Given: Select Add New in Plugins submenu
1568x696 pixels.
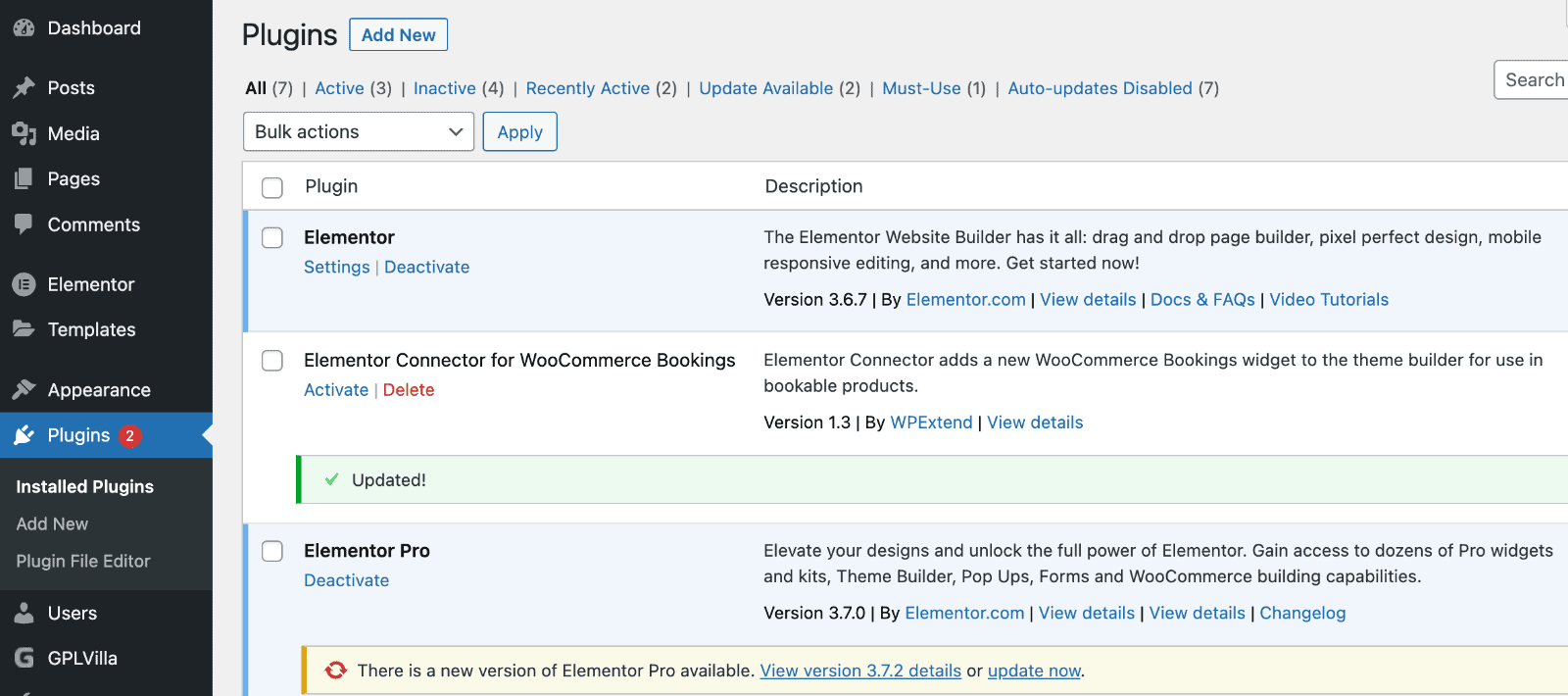Looking at the screenshot, I should click(52, 523).
